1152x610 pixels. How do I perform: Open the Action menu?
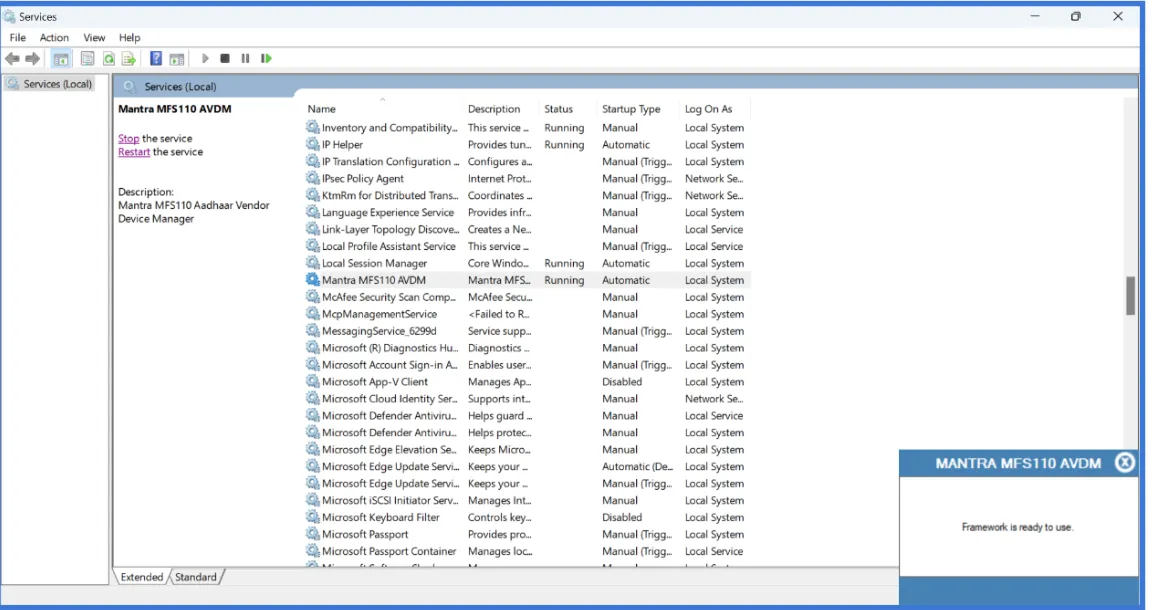click(x=54, y=38)
